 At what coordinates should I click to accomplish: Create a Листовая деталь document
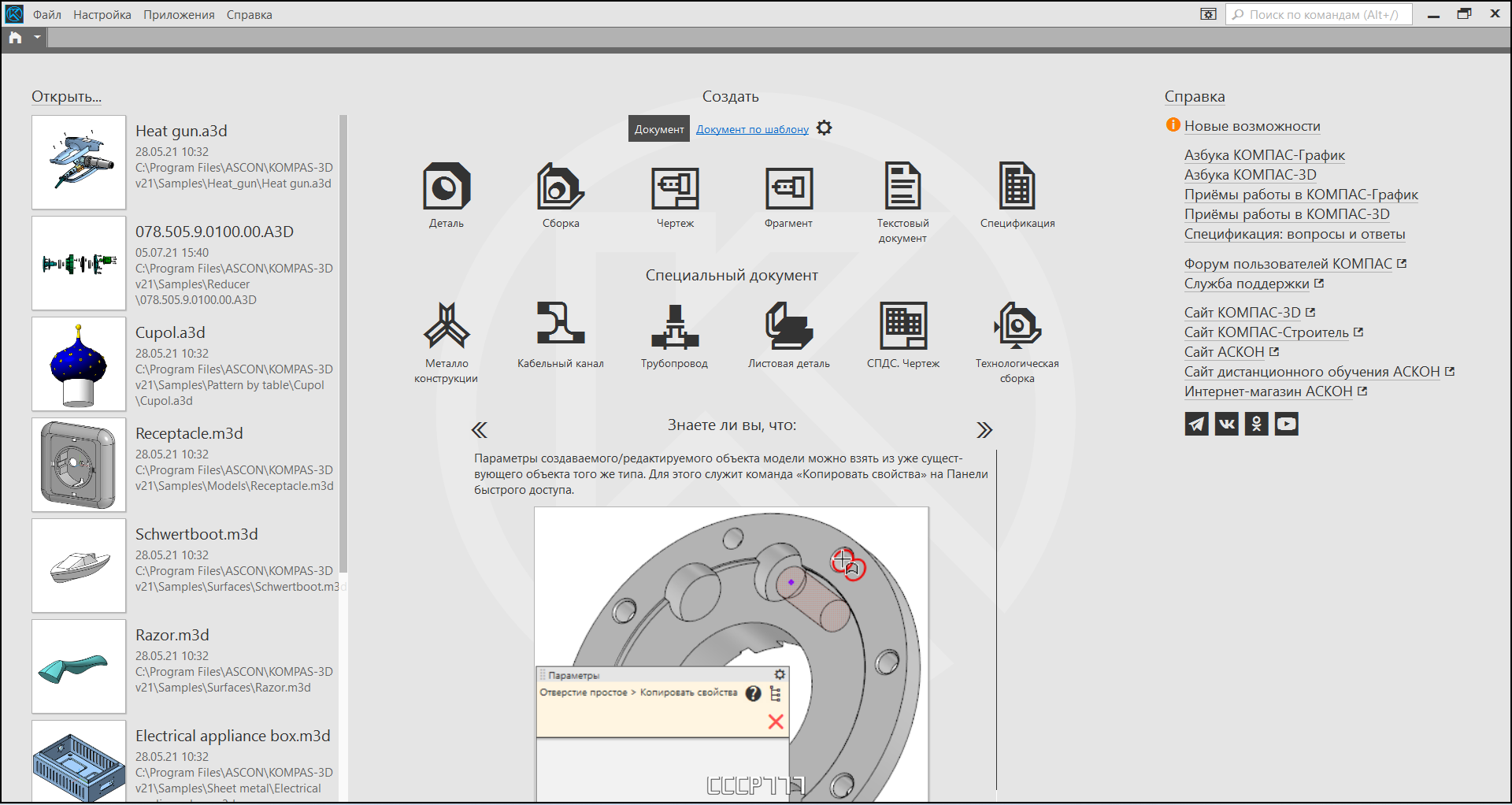click(x=788, y=326)
